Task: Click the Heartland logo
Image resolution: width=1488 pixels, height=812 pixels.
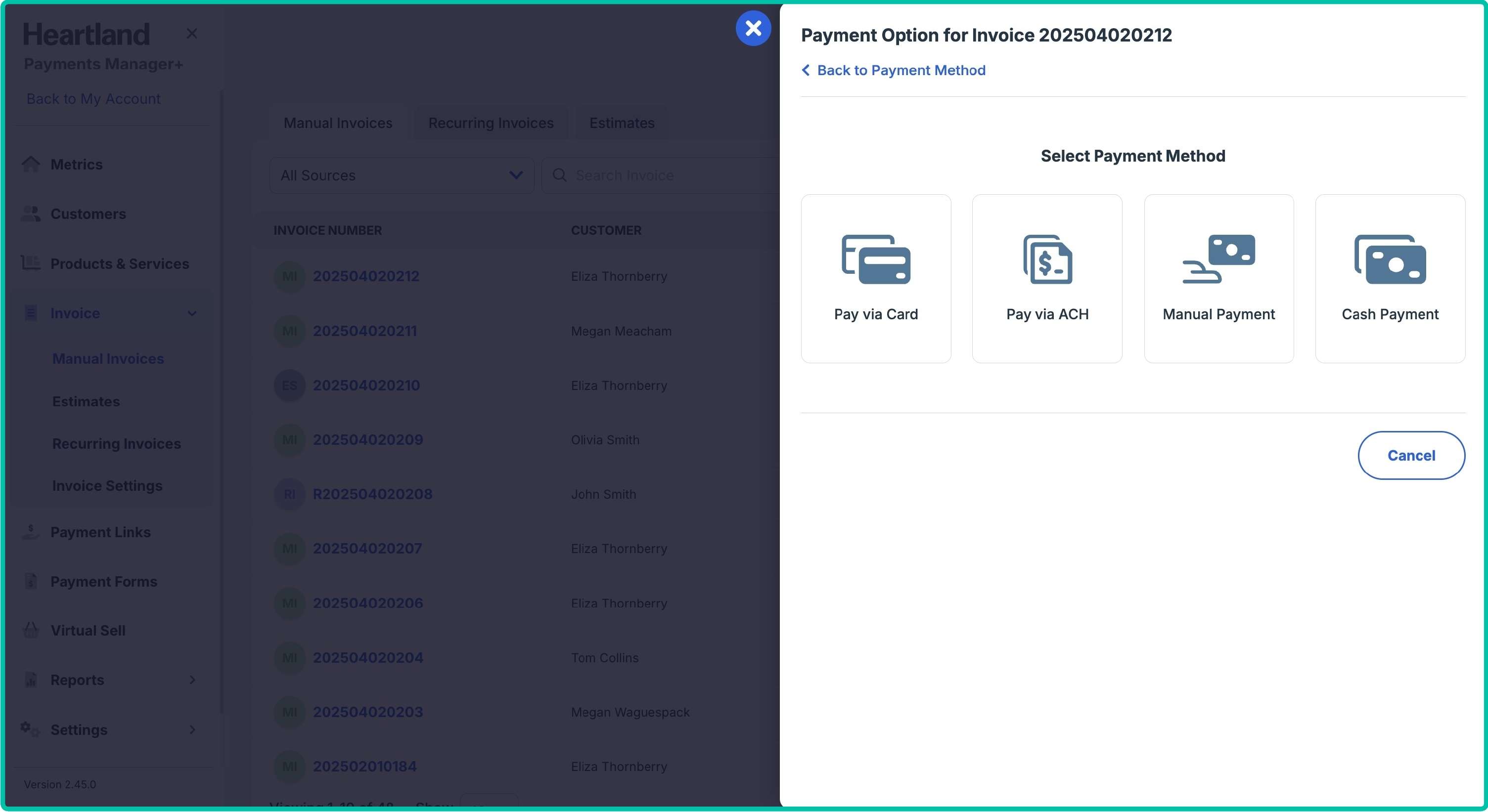Action: point(87,34)
